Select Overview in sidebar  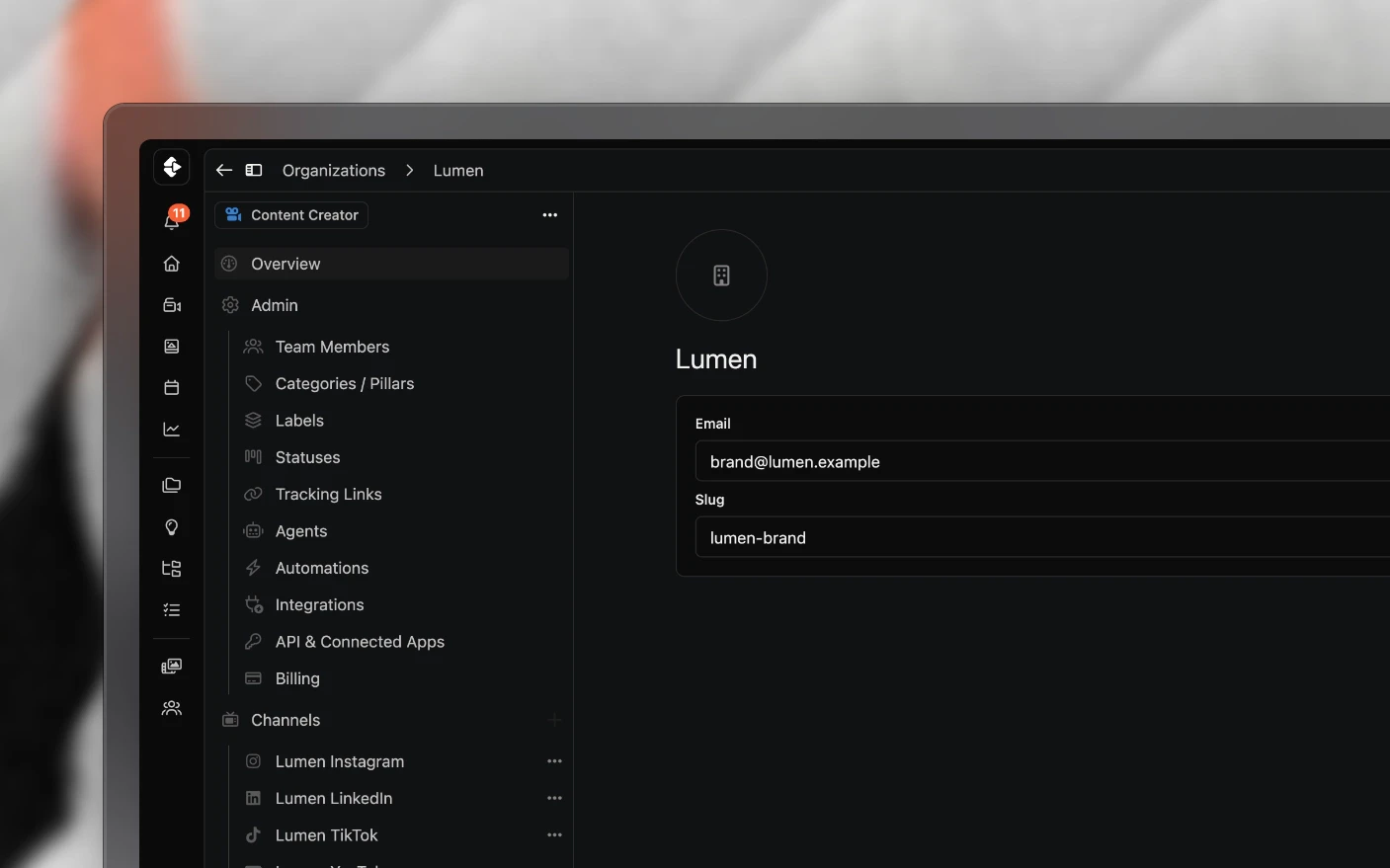(x=391, y=264)
